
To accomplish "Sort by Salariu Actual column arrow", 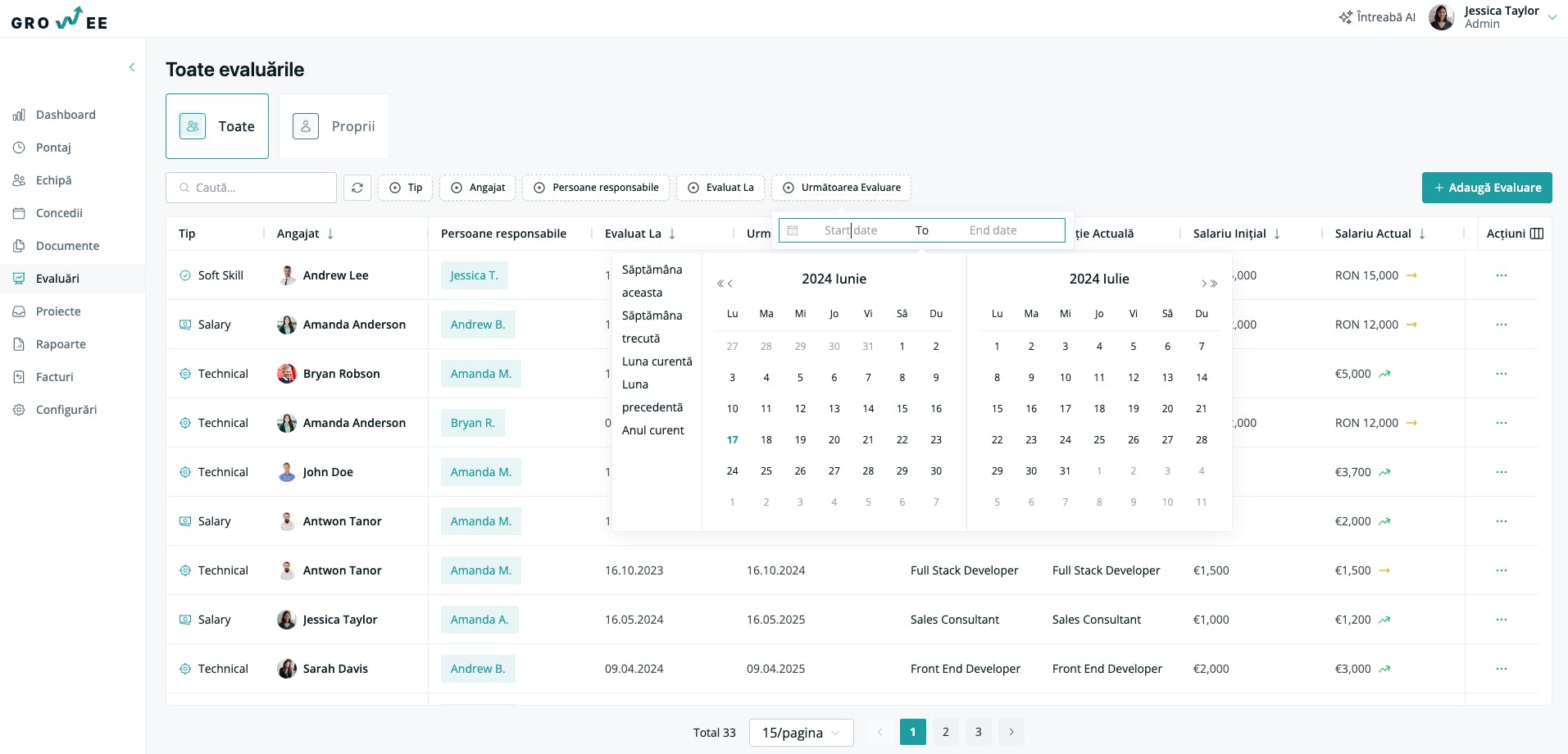I will coord(1422,234).
